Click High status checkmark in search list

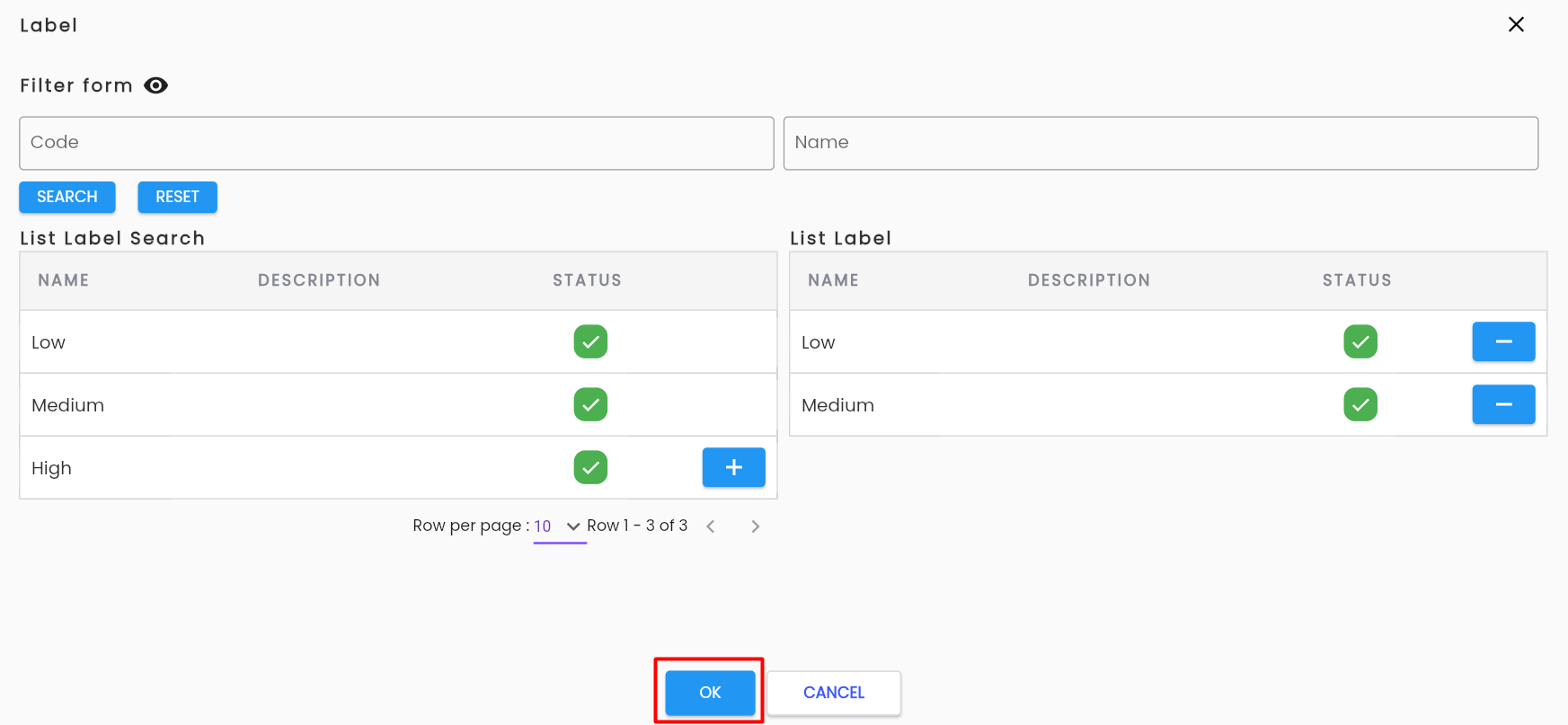click(x=590, y=467)
